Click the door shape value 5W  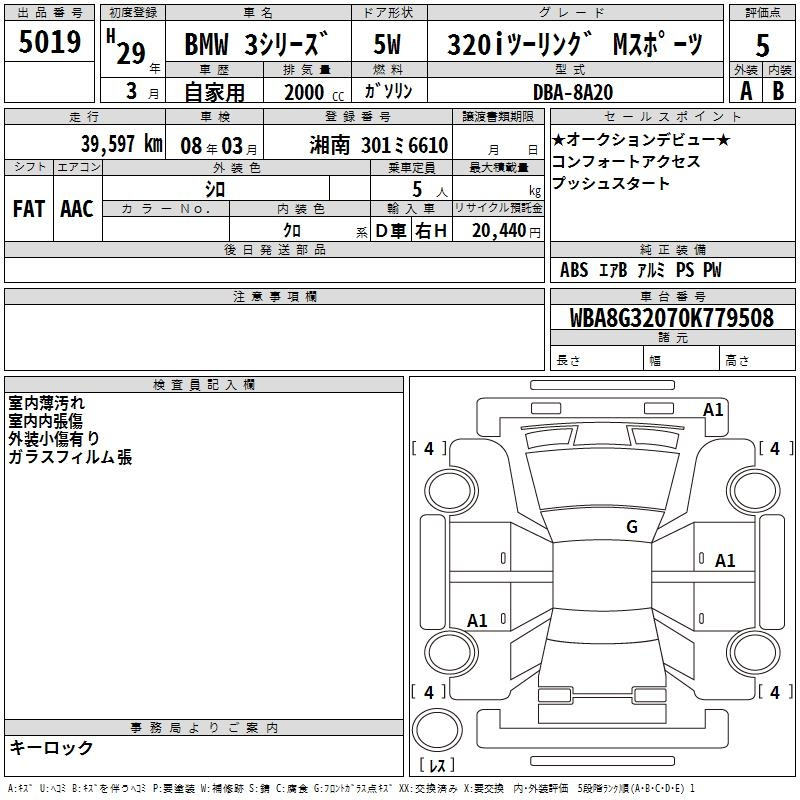[388, 44]
